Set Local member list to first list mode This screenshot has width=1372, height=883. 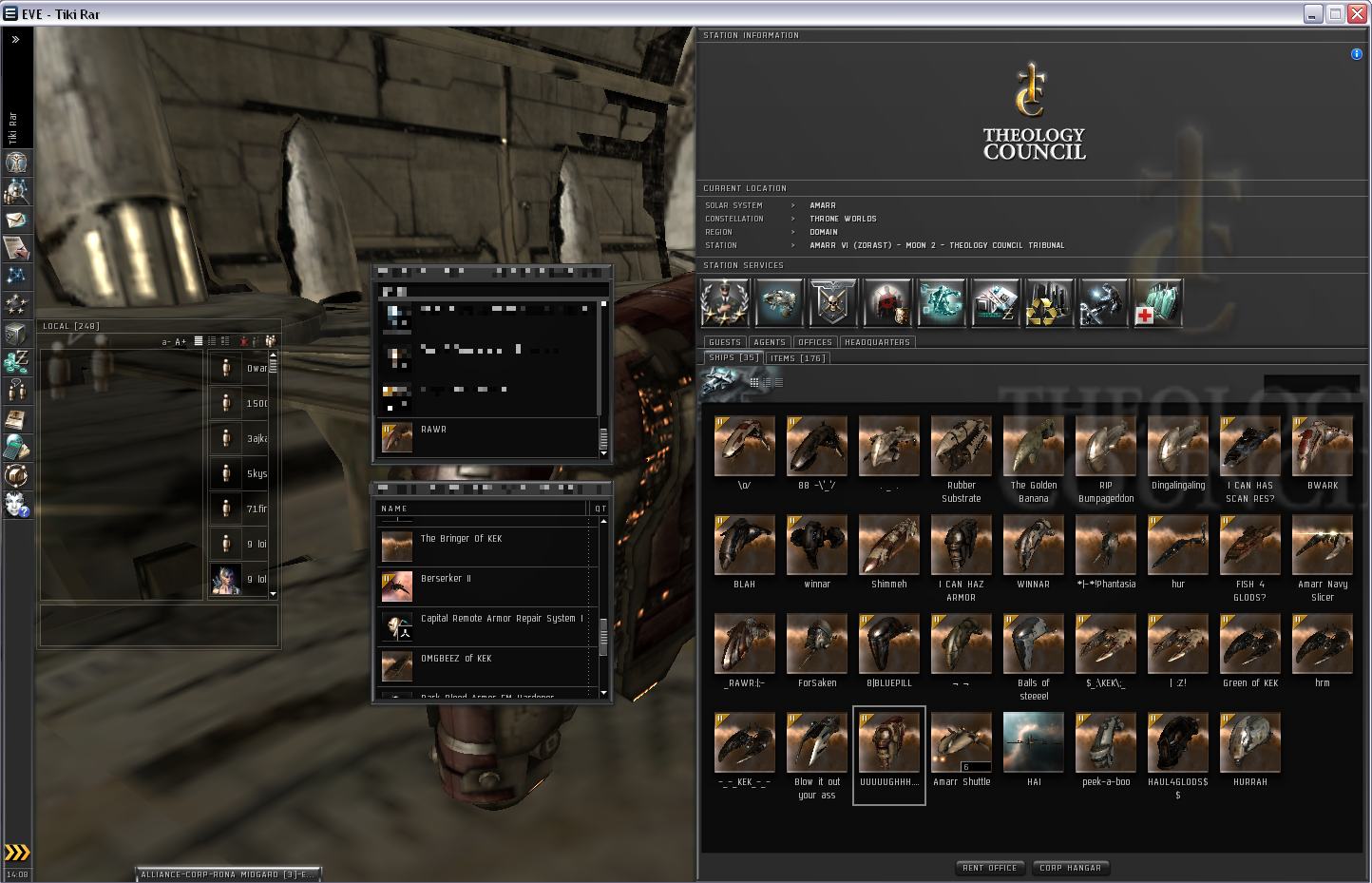[x=199, y=341]
